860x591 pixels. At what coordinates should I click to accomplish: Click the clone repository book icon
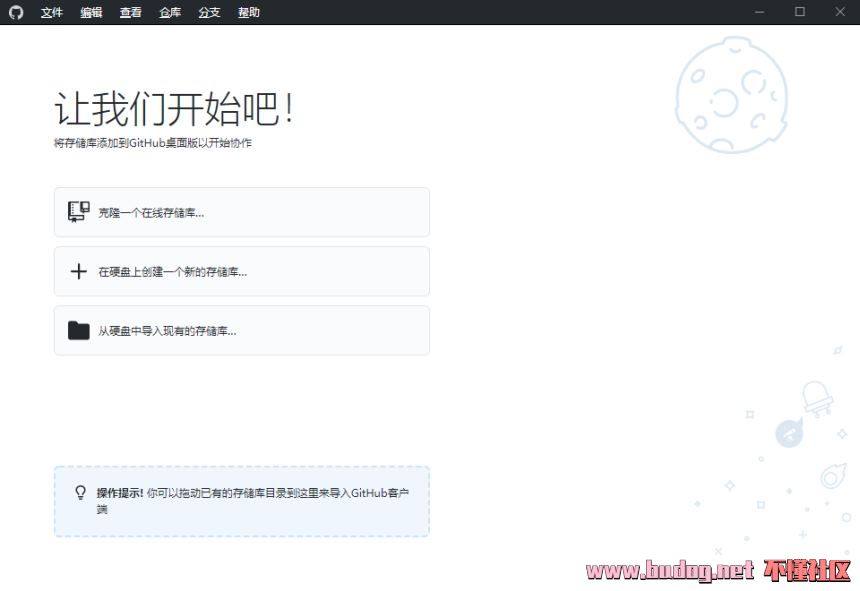[79, 212]
